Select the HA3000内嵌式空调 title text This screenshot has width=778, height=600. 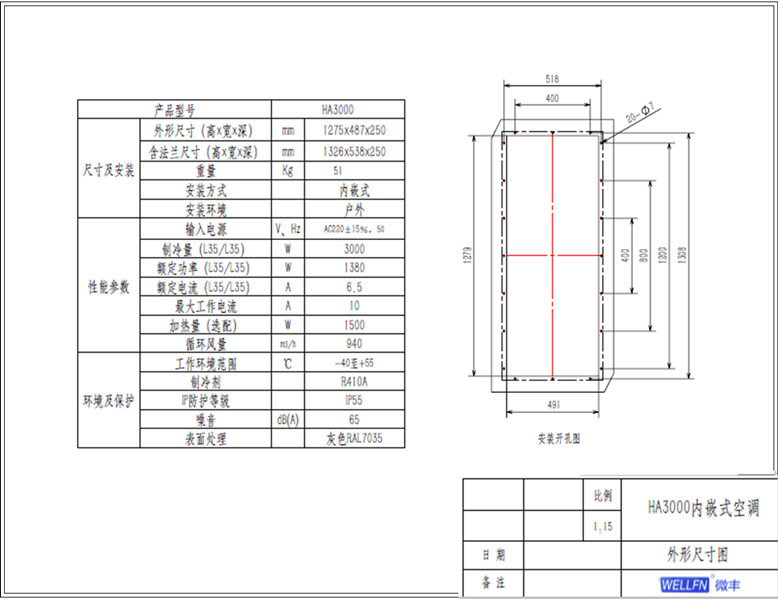point(703,508)
